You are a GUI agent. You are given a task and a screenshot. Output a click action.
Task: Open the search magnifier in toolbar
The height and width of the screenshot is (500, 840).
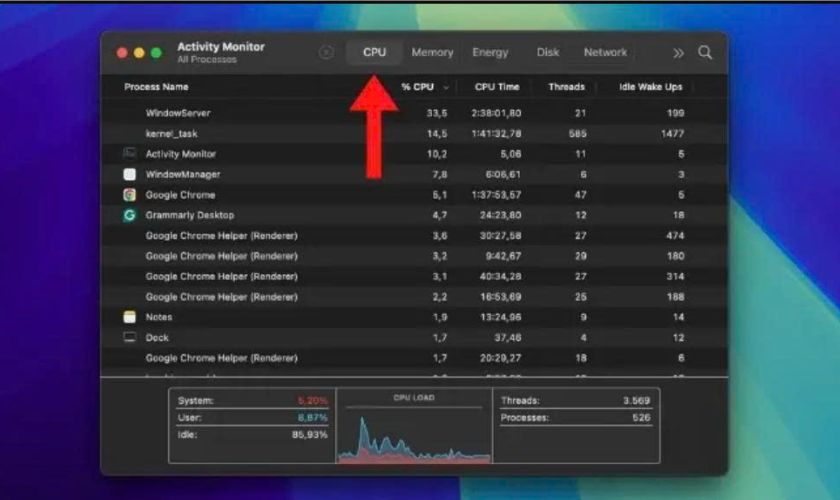[705, 53]
